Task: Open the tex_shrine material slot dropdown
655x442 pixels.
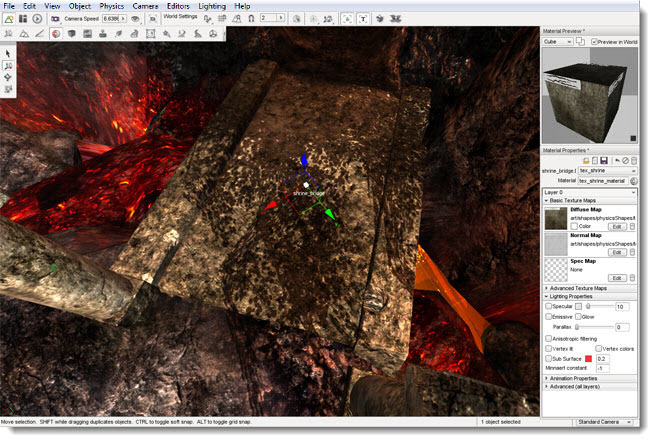Action: [x=608, y=171]
